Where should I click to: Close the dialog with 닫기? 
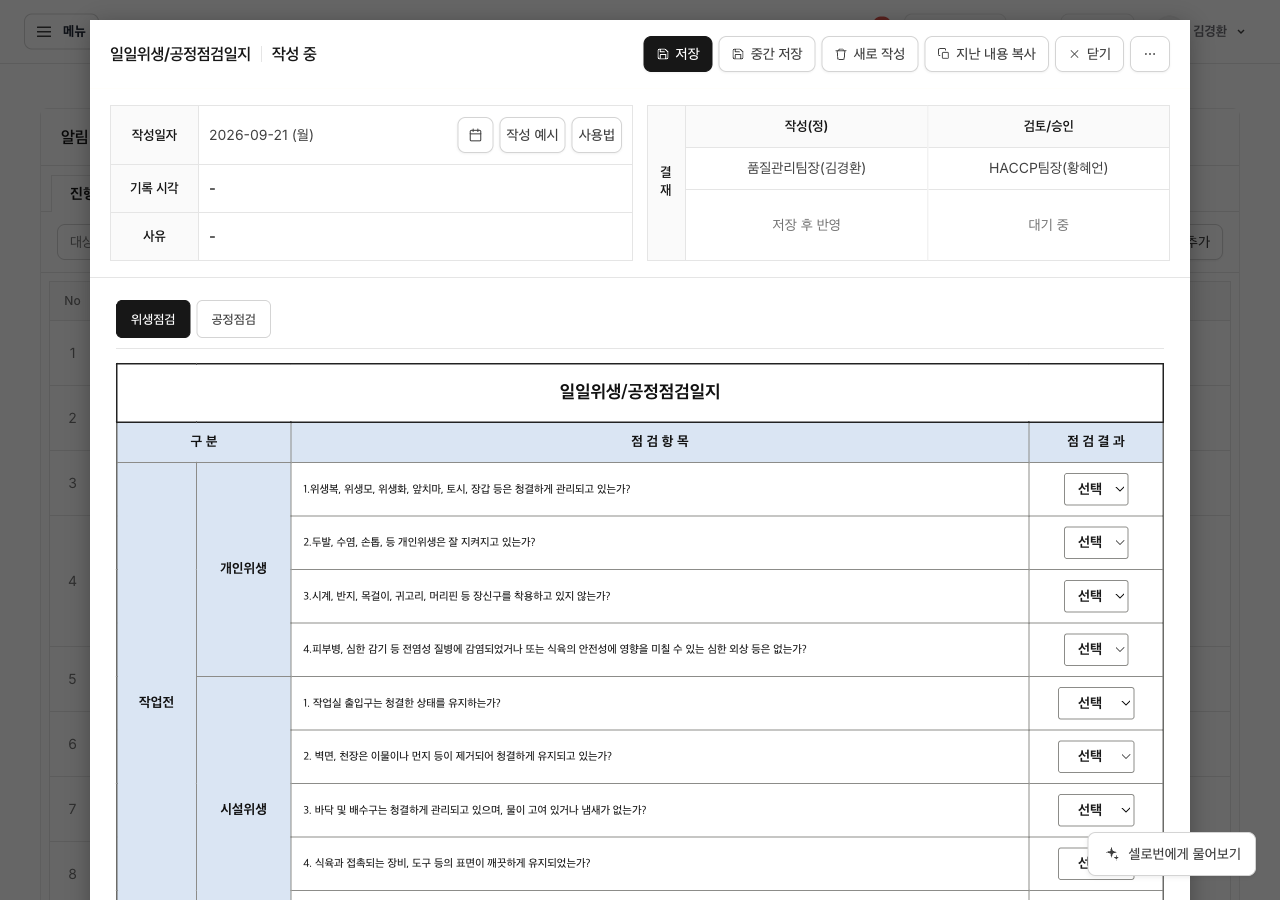click(x=1089, y=54)
